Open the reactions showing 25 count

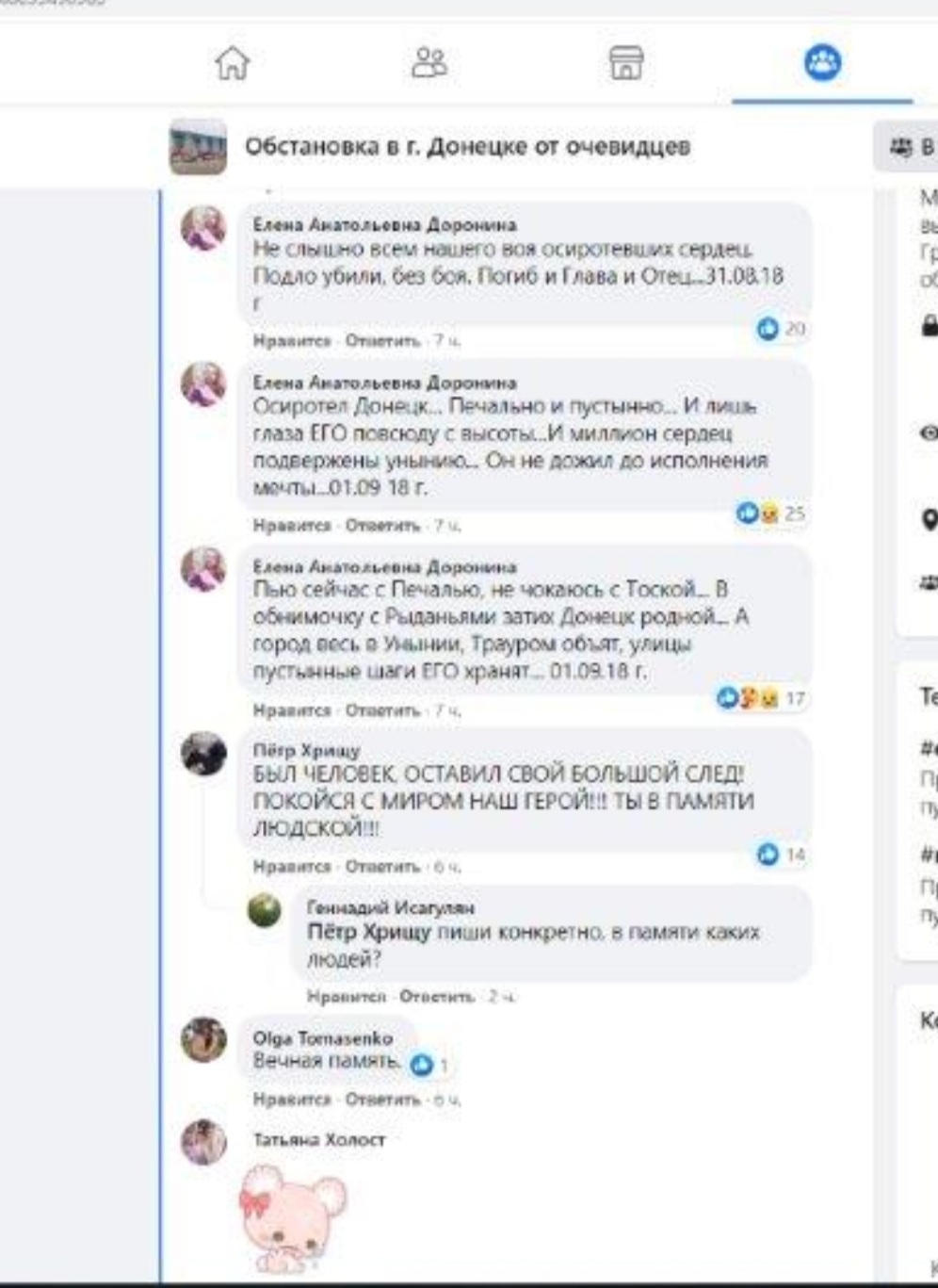click(769, 514)
